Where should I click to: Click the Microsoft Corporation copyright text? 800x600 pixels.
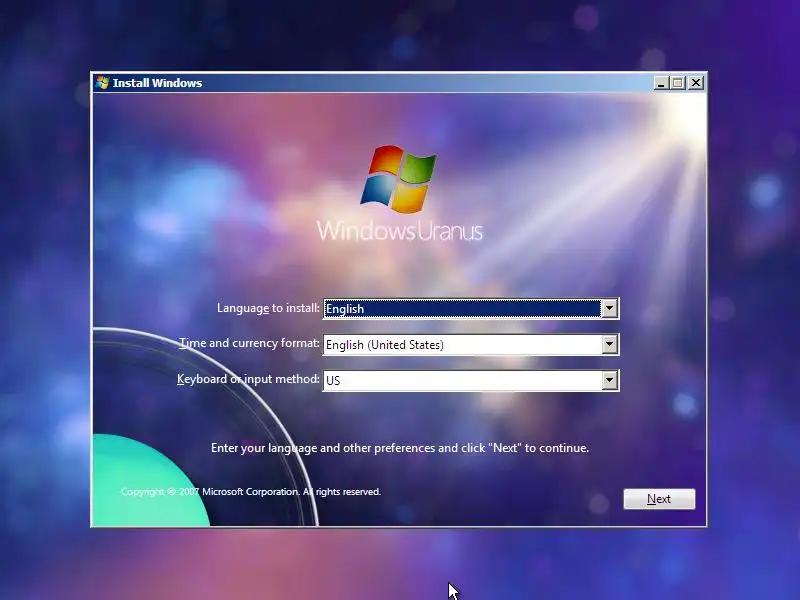[x=251, y=492]
